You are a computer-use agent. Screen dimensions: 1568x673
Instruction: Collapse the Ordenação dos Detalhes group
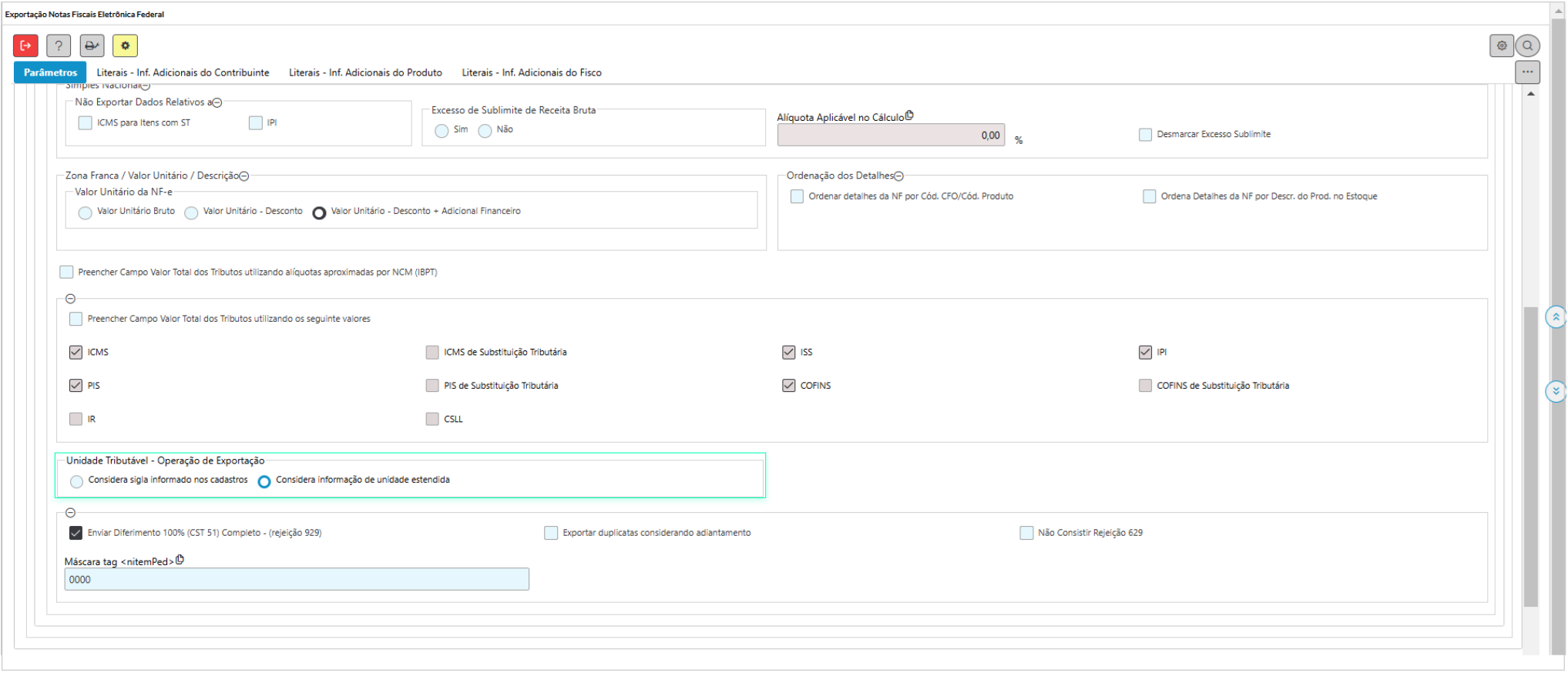click(898, 176)
